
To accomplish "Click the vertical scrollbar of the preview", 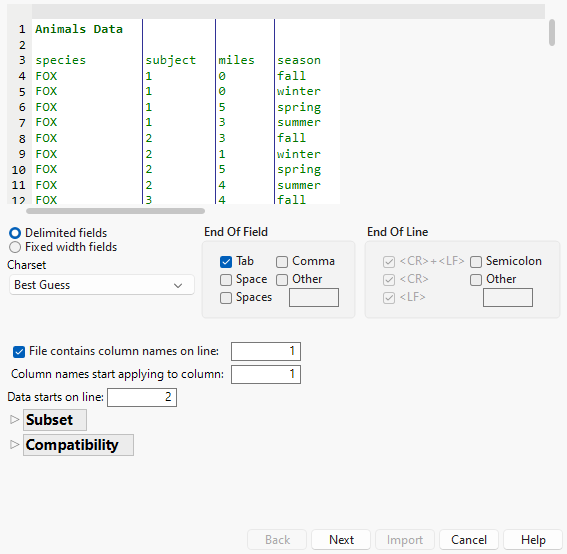I will click(x=551, y=33).
